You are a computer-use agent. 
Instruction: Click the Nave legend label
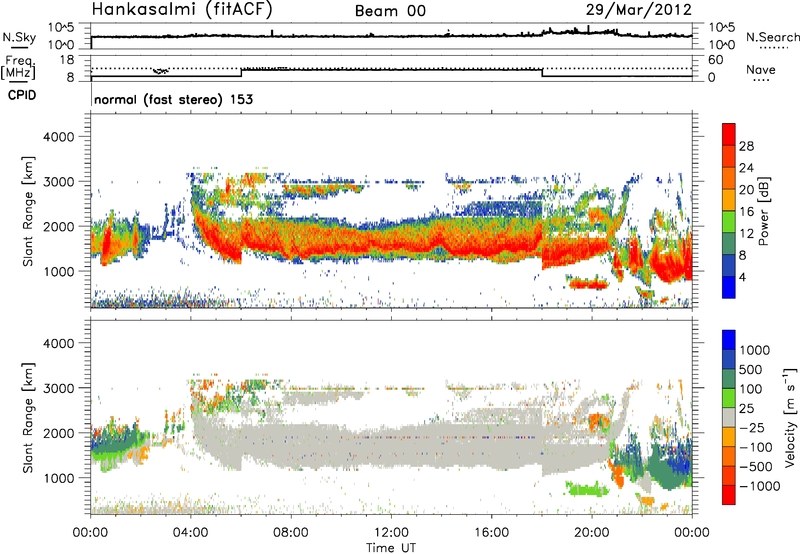(x=761, y=69)
